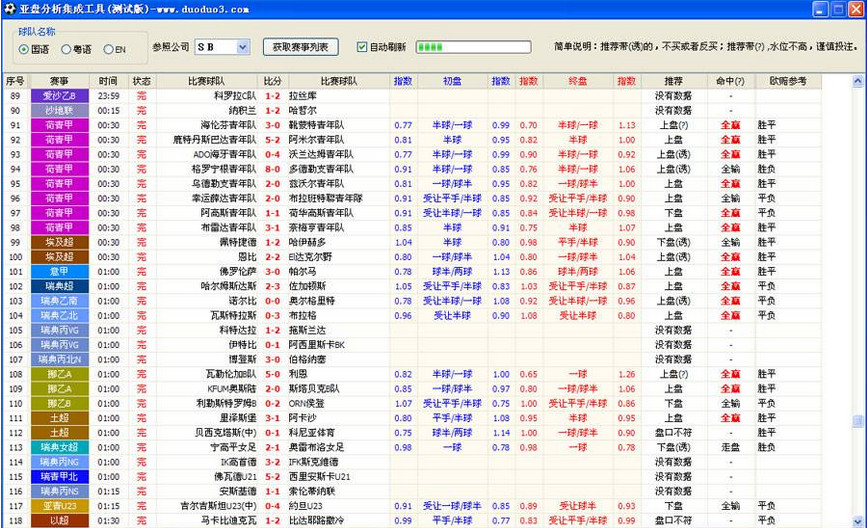Click the ORN侯登 team name

point(307,404)
